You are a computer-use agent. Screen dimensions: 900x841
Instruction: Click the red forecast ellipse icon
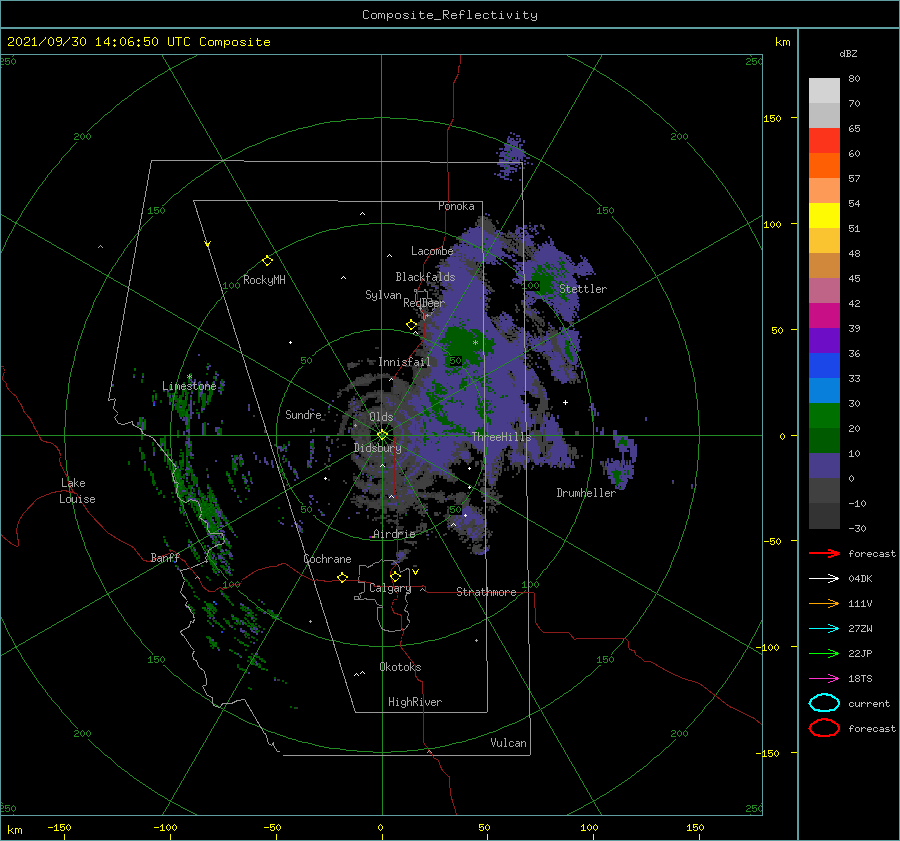point(824,728)
